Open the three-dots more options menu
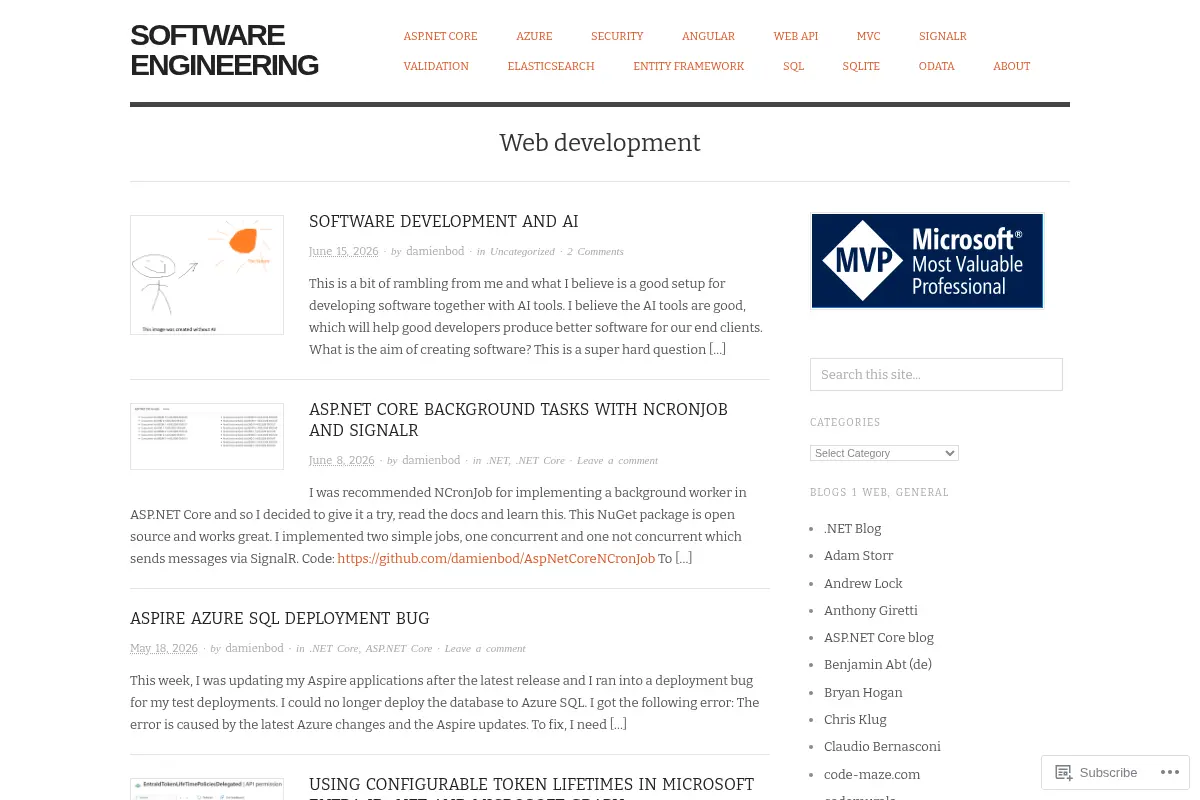Screen dimensions: 1200x800 1168,773
